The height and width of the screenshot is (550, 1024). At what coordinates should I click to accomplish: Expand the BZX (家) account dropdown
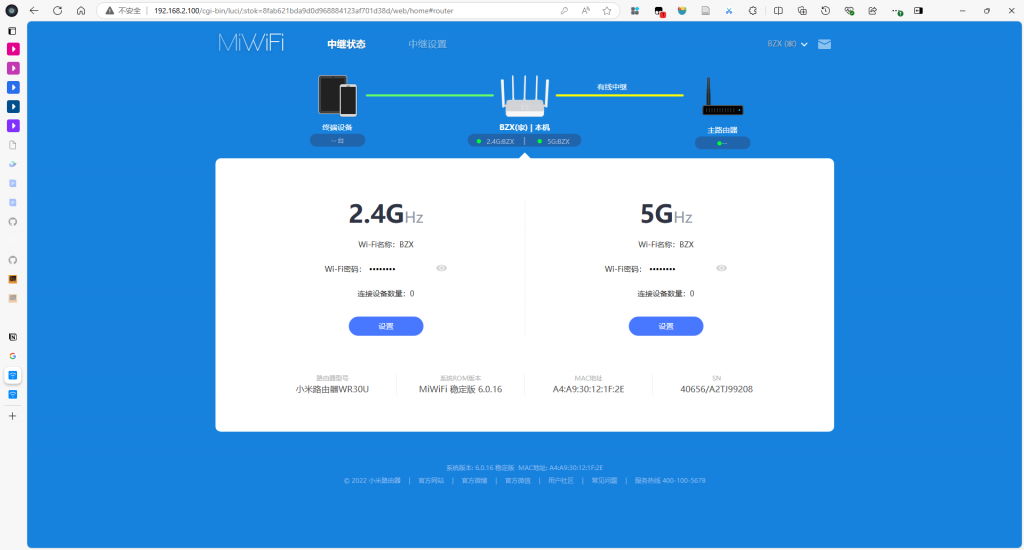coord(788,44)
